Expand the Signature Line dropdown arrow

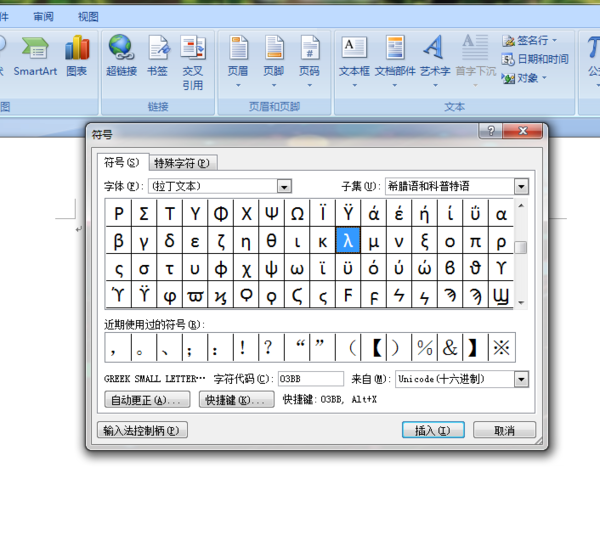554,40
